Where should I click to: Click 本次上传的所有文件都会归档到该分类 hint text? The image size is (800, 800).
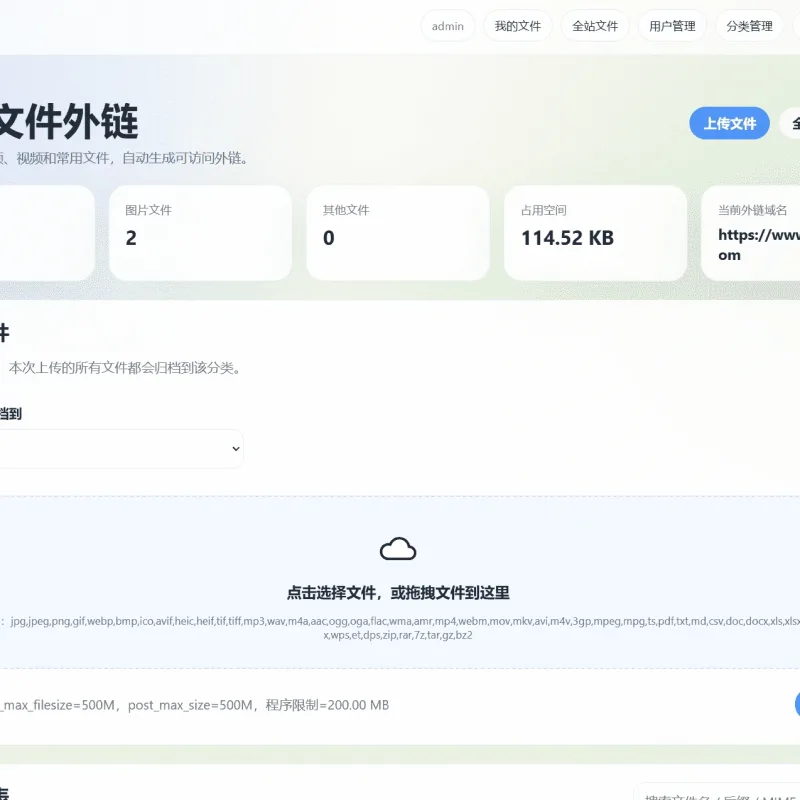(125, 368)
